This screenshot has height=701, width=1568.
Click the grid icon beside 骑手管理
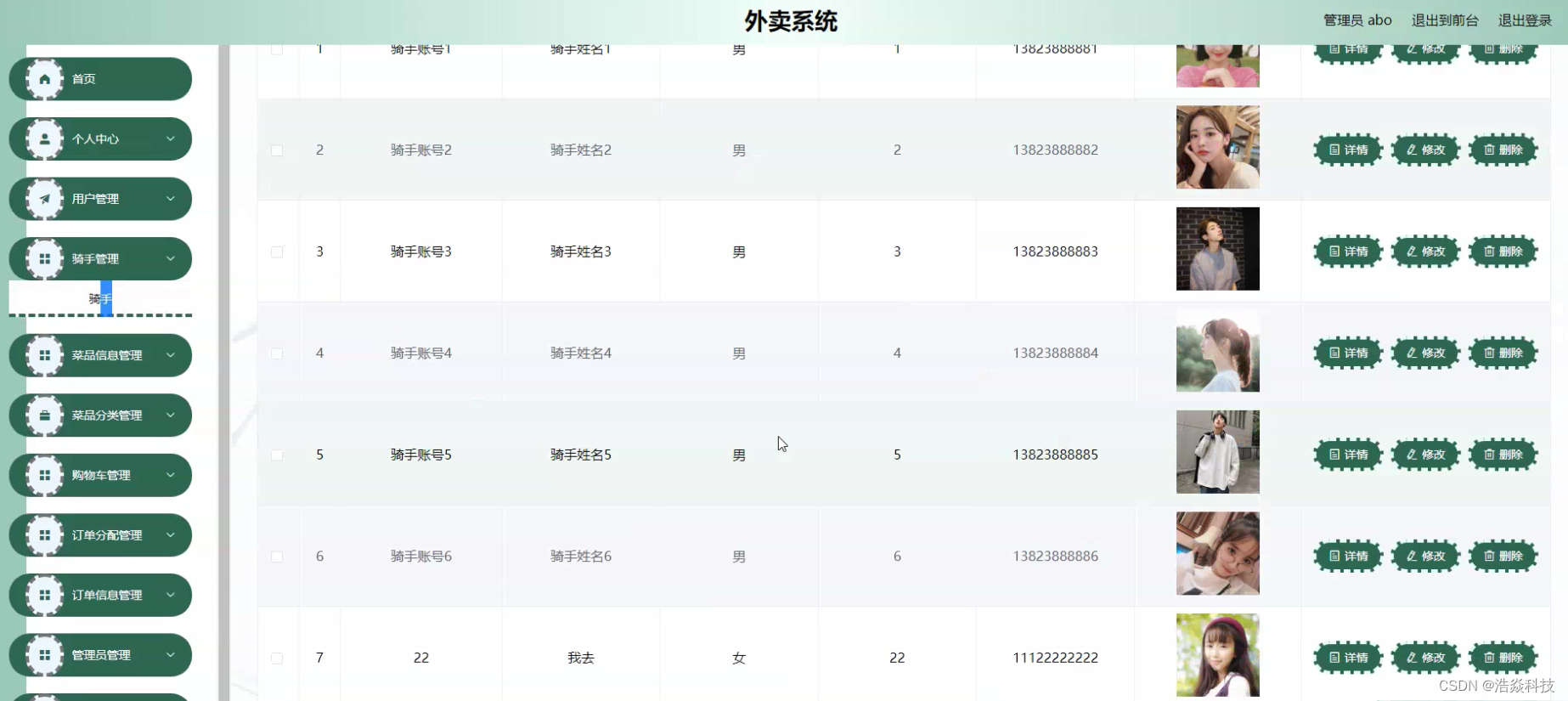(45, 258)
